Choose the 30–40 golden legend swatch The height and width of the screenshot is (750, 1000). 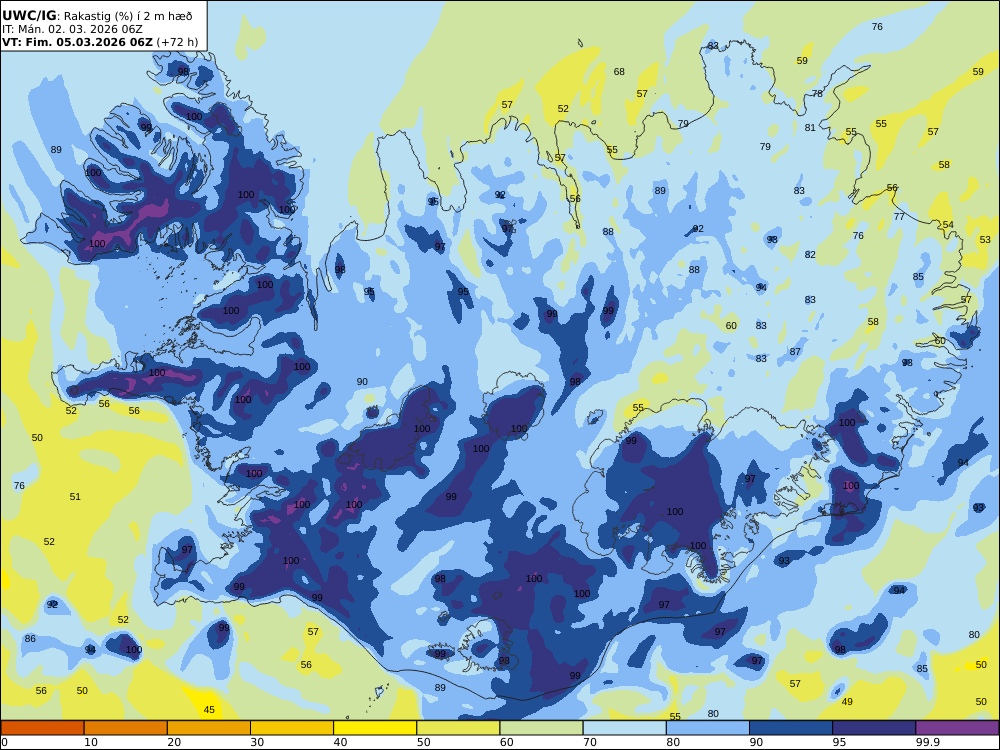click(292, 728)
